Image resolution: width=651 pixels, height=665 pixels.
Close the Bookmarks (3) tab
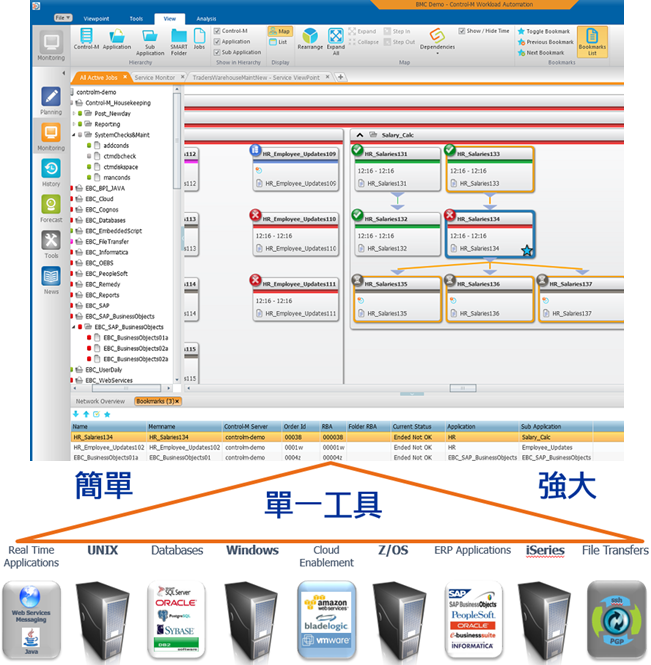177,401
